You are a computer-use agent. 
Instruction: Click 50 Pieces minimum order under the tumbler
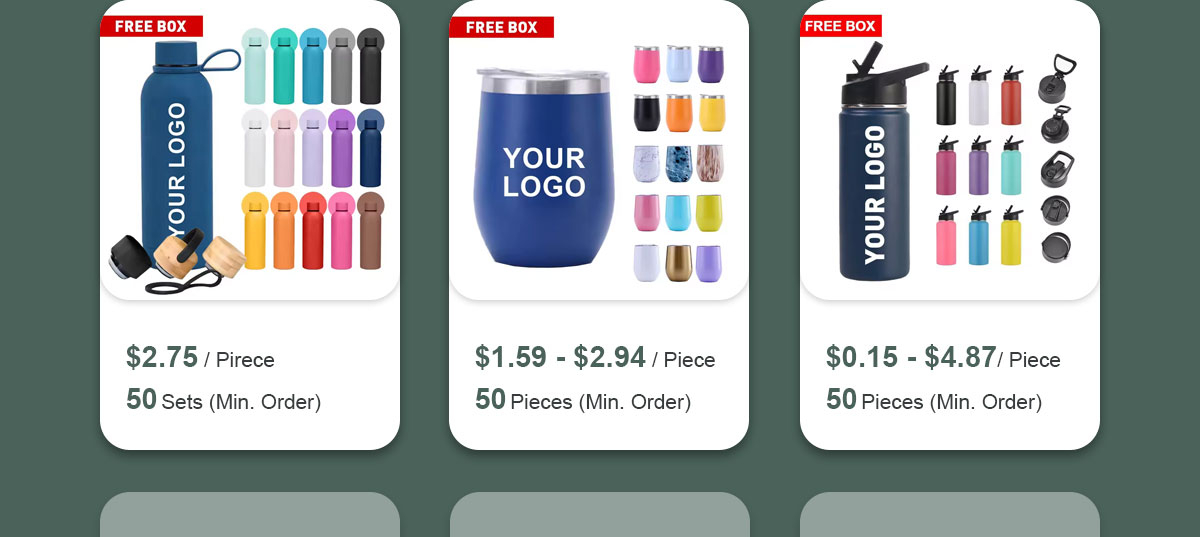point(583,401)
